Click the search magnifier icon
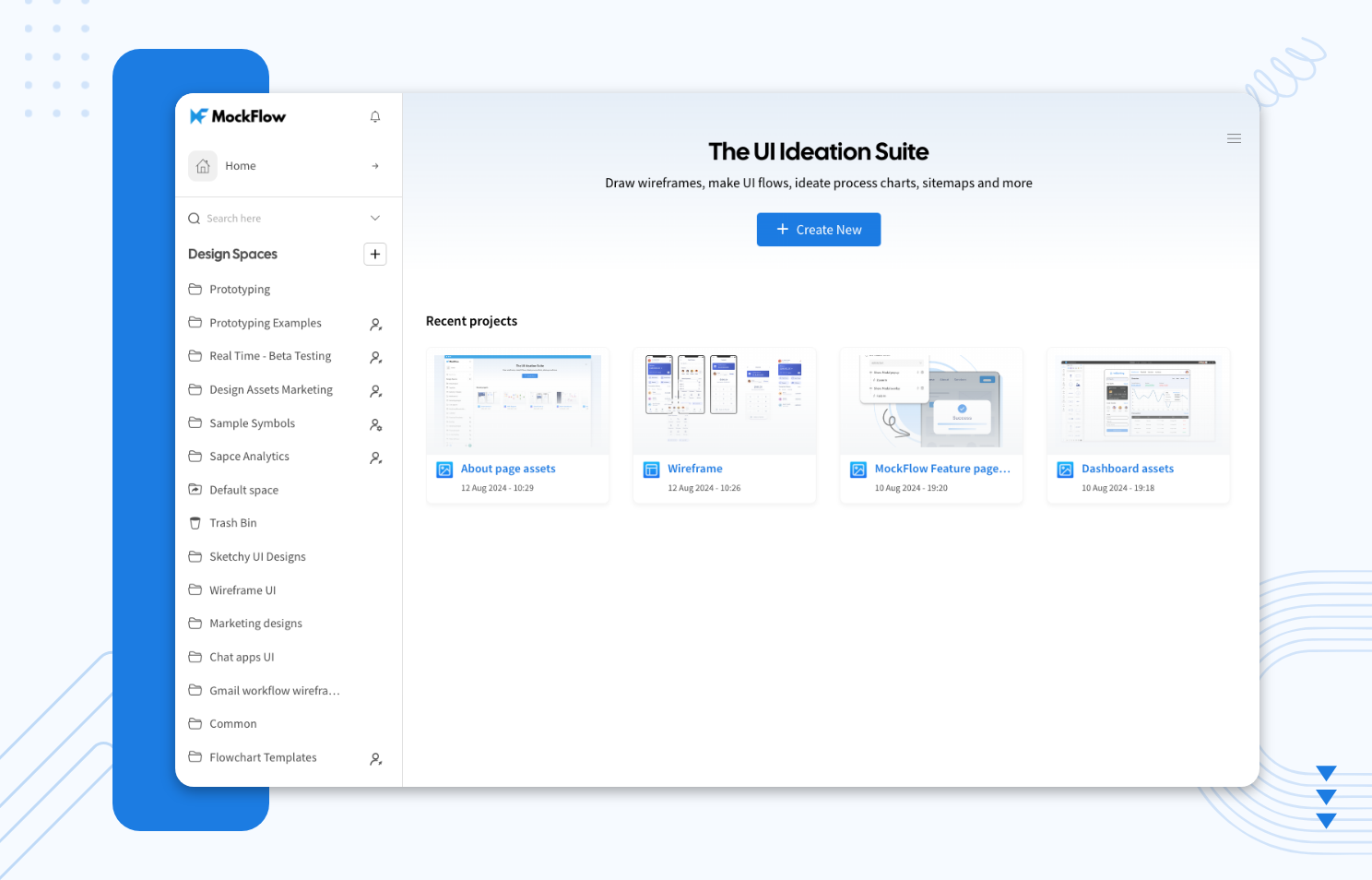 click(x=195, y=219)
